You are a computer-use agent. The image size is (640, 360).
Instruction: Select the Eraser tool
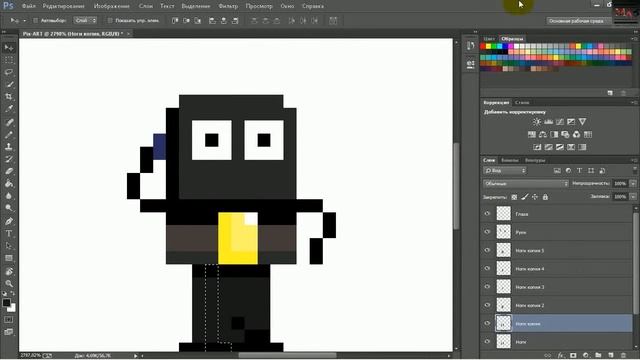(9, 171)
